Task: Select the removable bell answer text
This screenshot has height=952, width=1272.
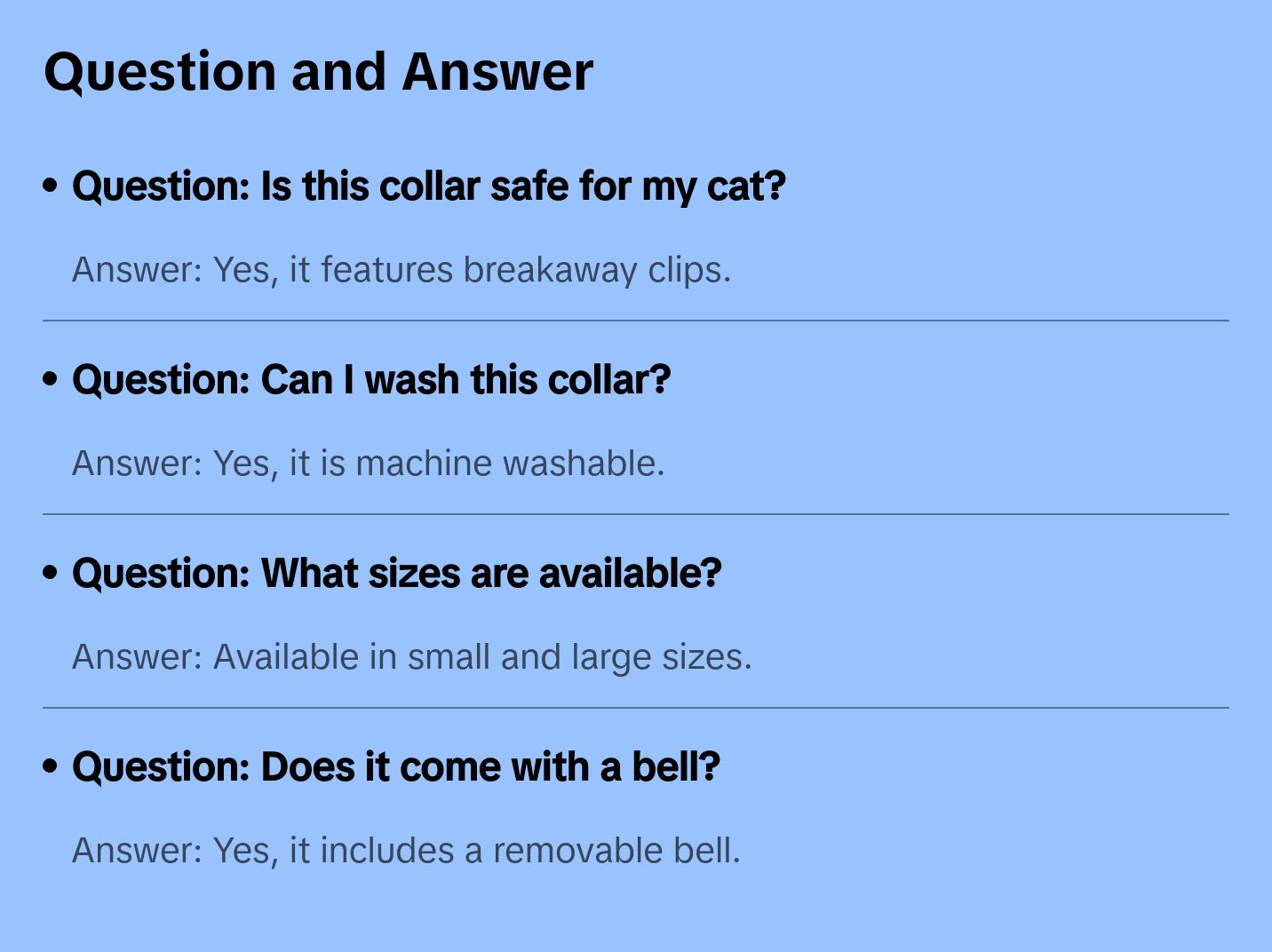Action: (406, 851)
